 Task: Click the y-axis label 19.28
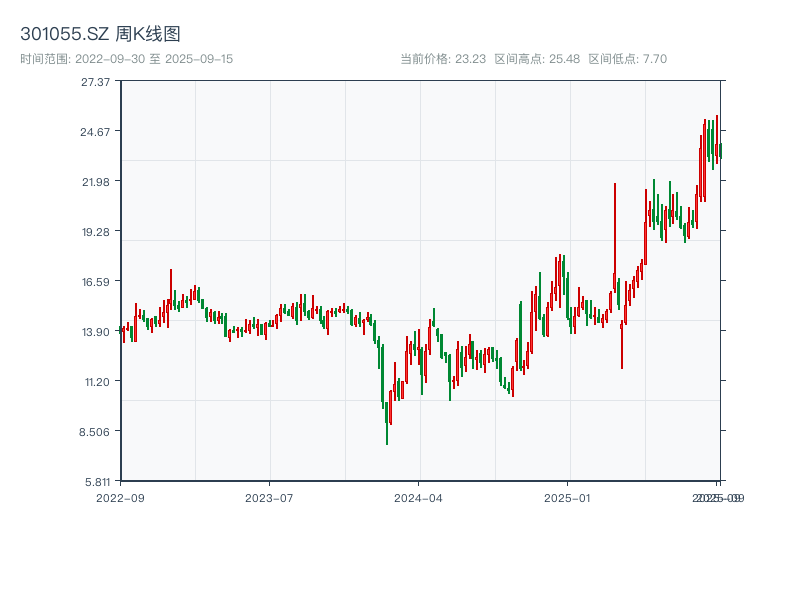pyautogui.click(x=96, y=232)
